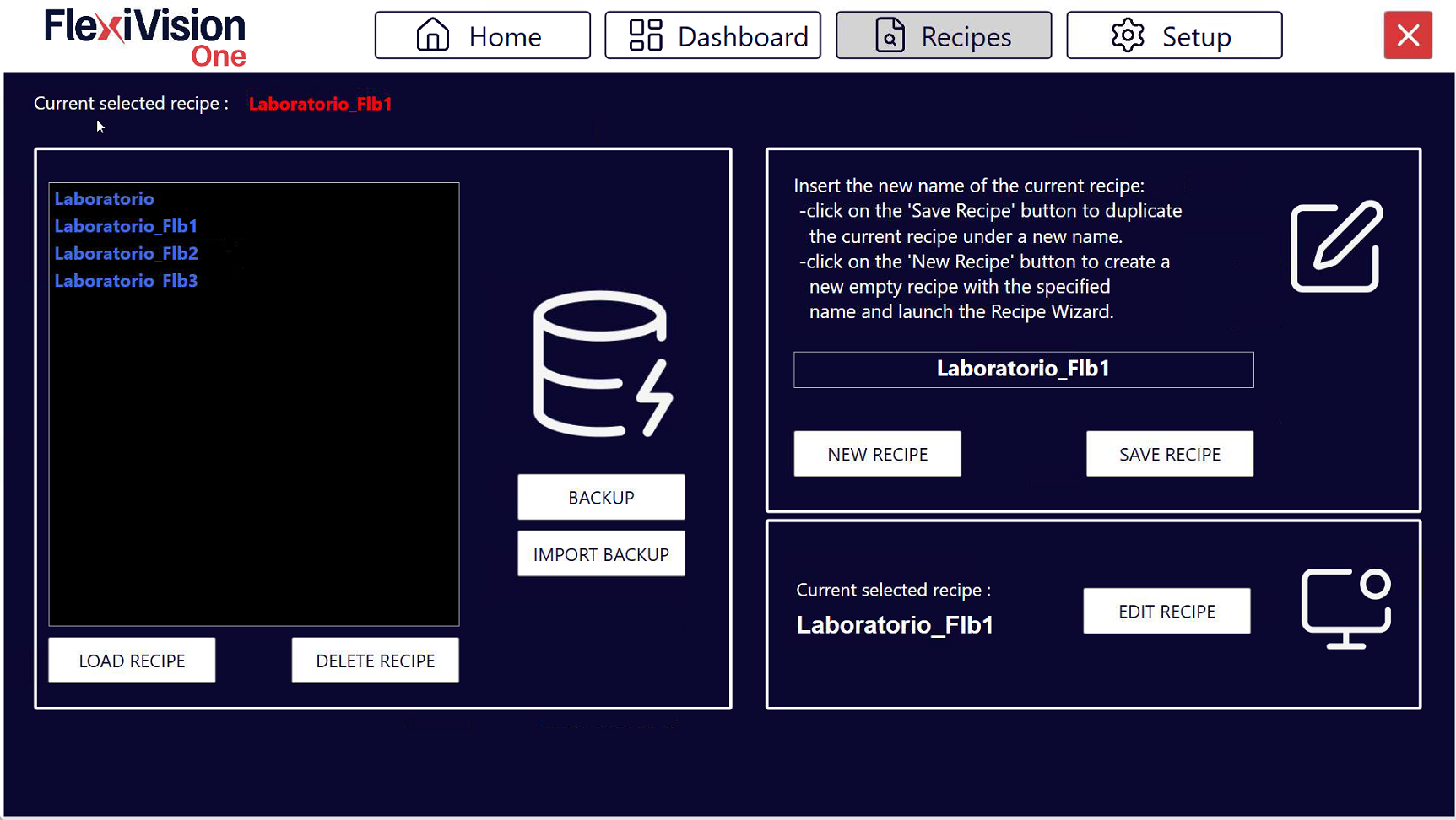Click the recipe name input field
Screen dimensions: 1456x820
pos(1023,370)
